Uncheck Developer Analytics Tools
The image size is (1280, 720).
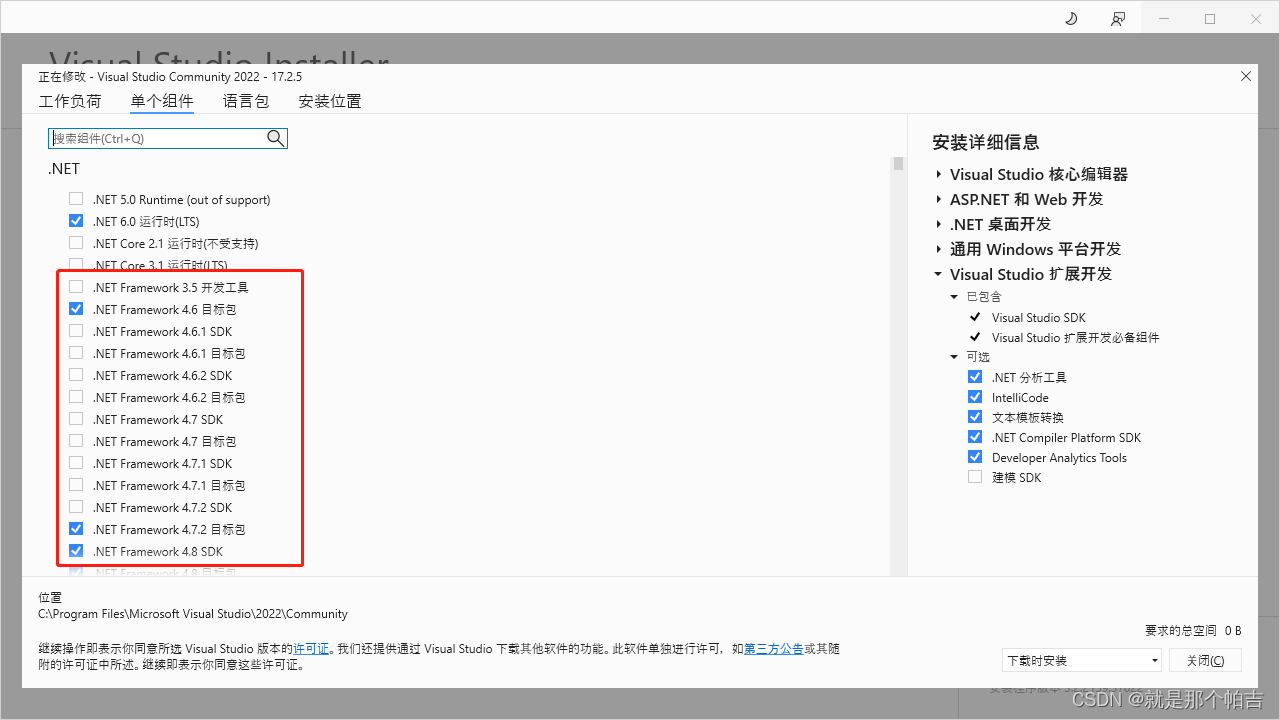[975, 456]
